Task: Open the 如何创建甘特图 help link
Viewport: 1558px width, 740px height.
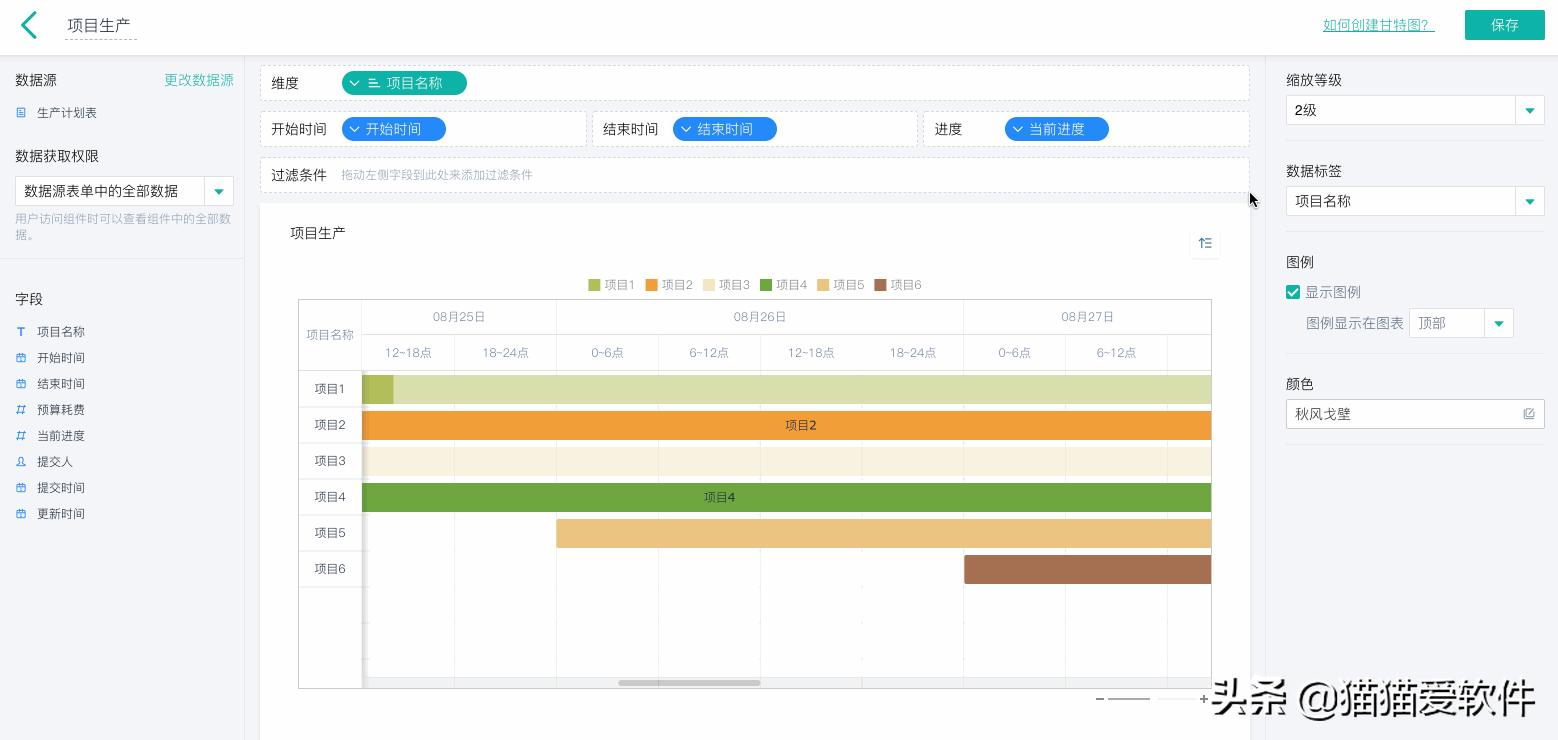Action: click(1378, 25)
